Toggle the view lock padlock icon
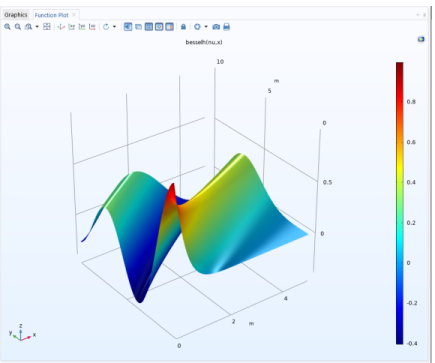Image resolution: width=435 pixels, height=363 pixels. 183,27
